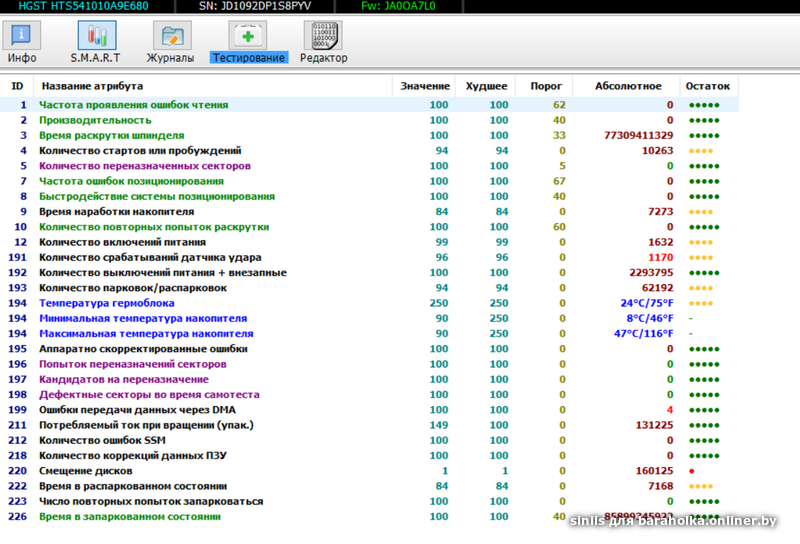Select Время раскрутки шпинделя row
This screenshot has width=800, height=544.
coord(369,135)
